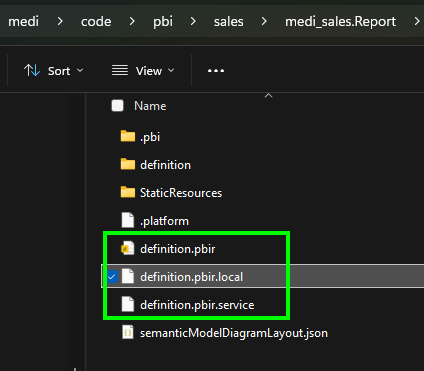424x371 pixels.
Task: Select the definition.pbir.local file name
Action: [x=191, y=277]
